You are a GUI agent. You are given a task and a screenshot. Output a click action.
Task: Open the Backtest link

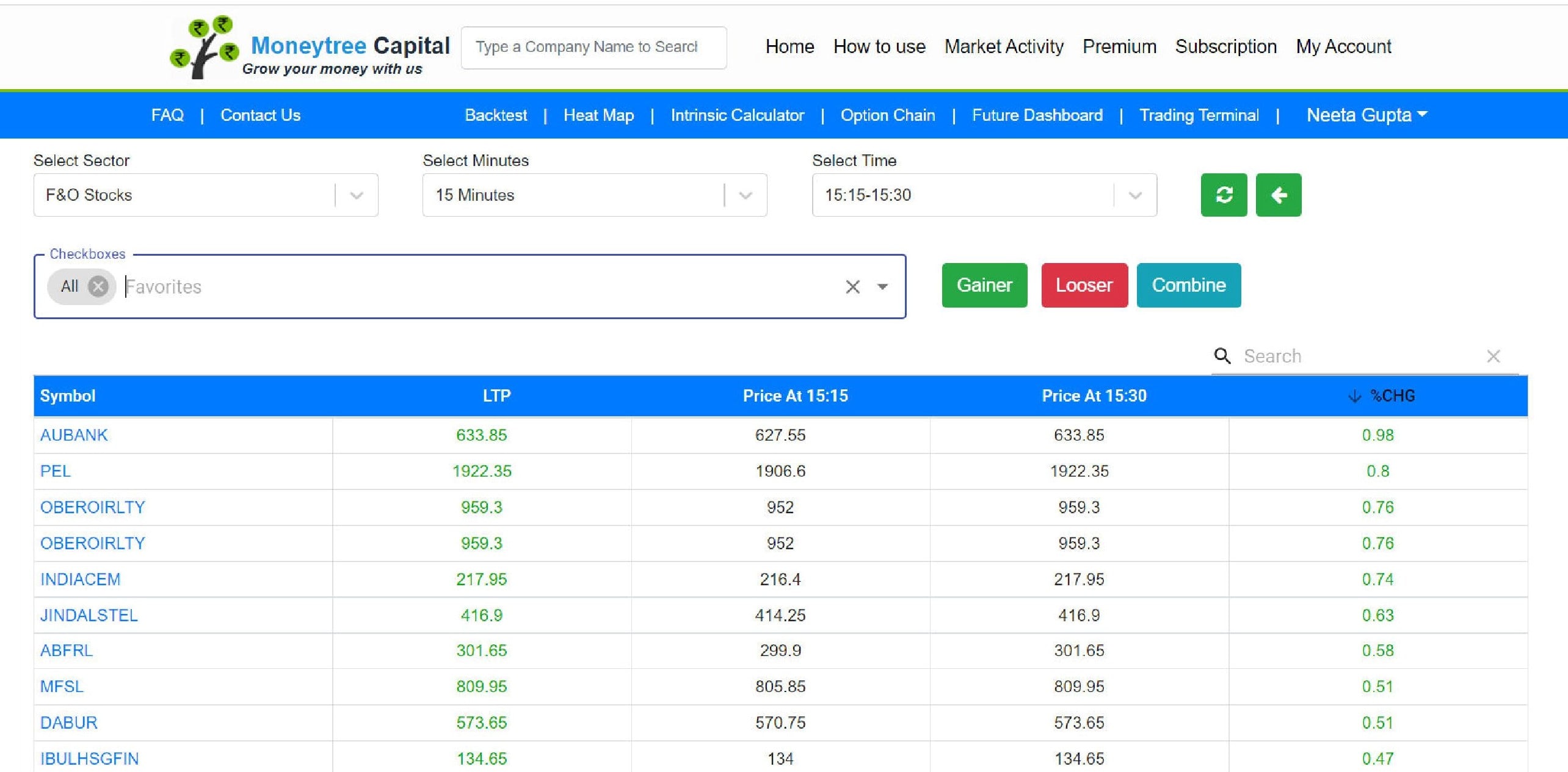click(496, 115)
